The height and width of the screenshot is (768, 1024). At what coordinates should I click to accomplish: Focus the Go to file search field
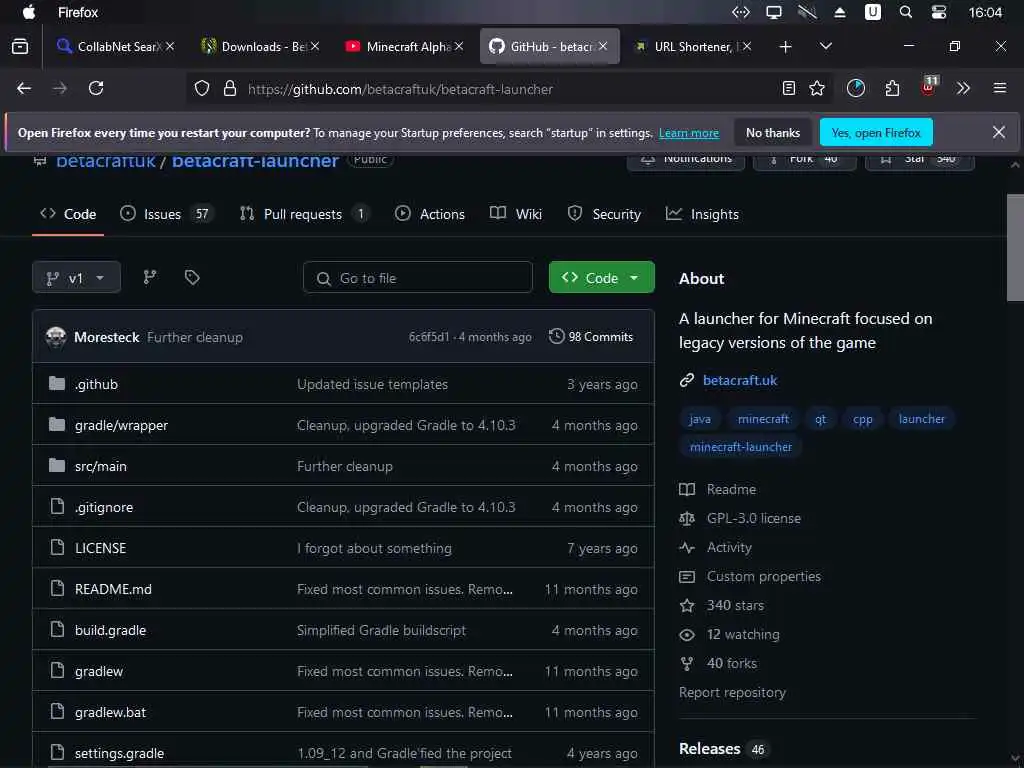pyautogui.click(x=418, y=278)
